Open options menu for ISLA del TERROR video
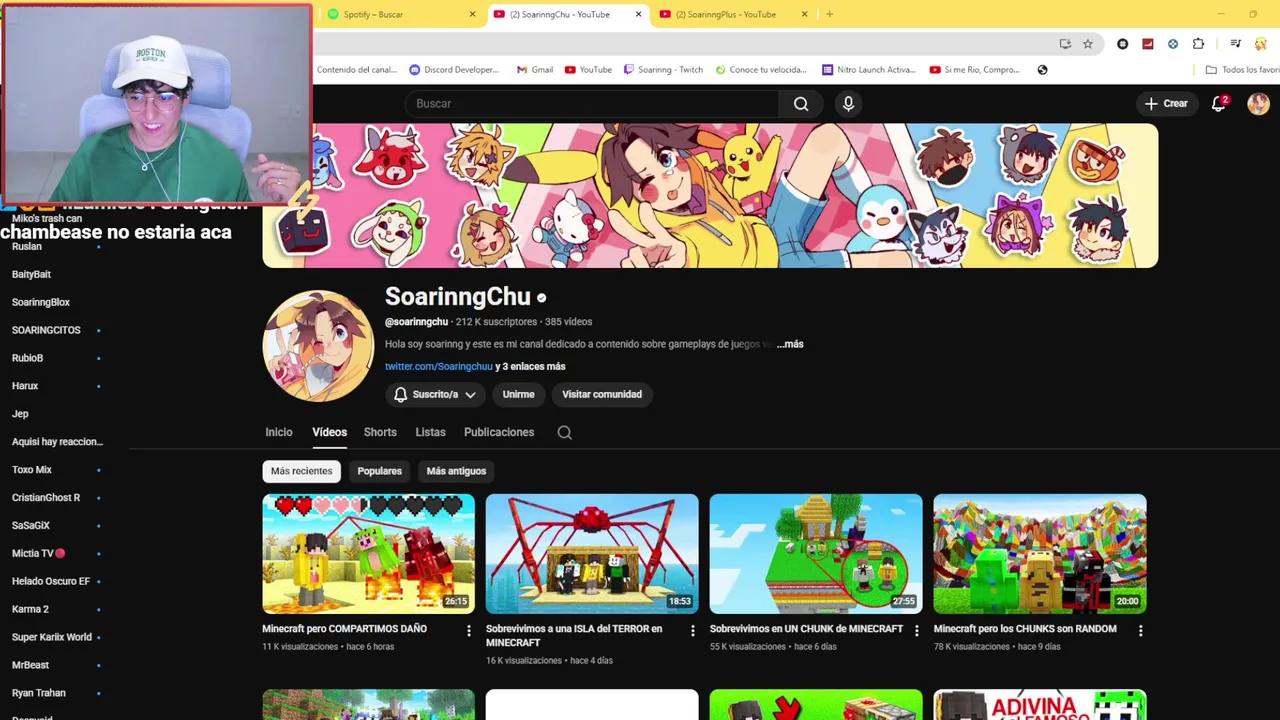This screenshot has height=720, width=1280. pos(692,630)
